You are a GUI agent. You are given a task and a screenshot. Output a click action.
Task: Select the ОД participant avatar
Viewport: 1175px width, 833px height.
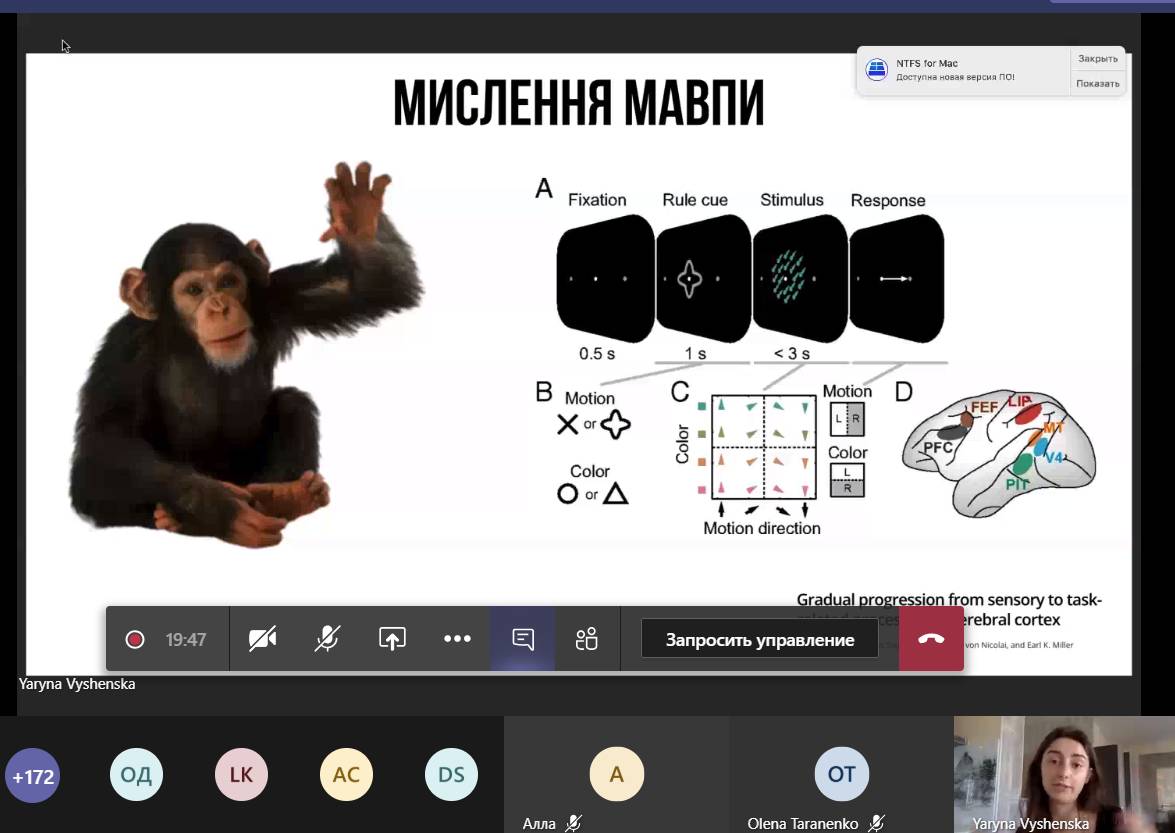(x=136, y=776)
